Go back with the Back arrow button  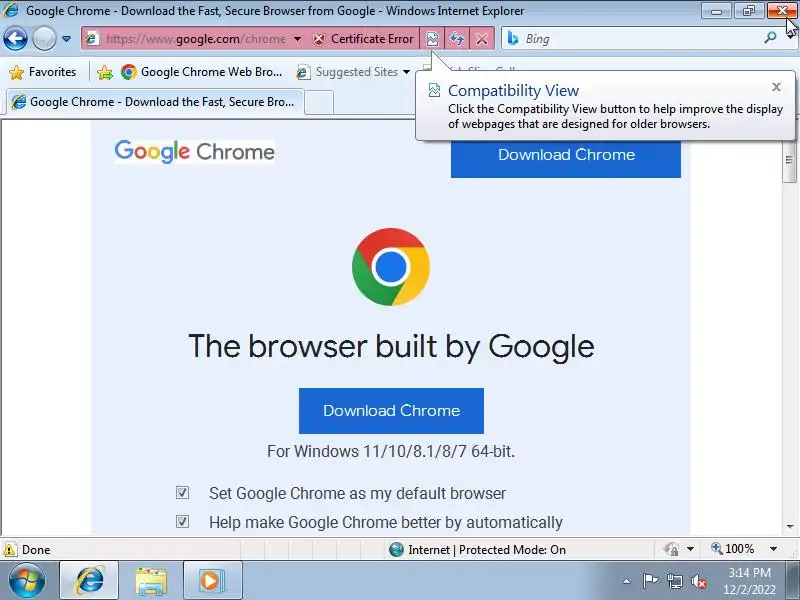15,39
